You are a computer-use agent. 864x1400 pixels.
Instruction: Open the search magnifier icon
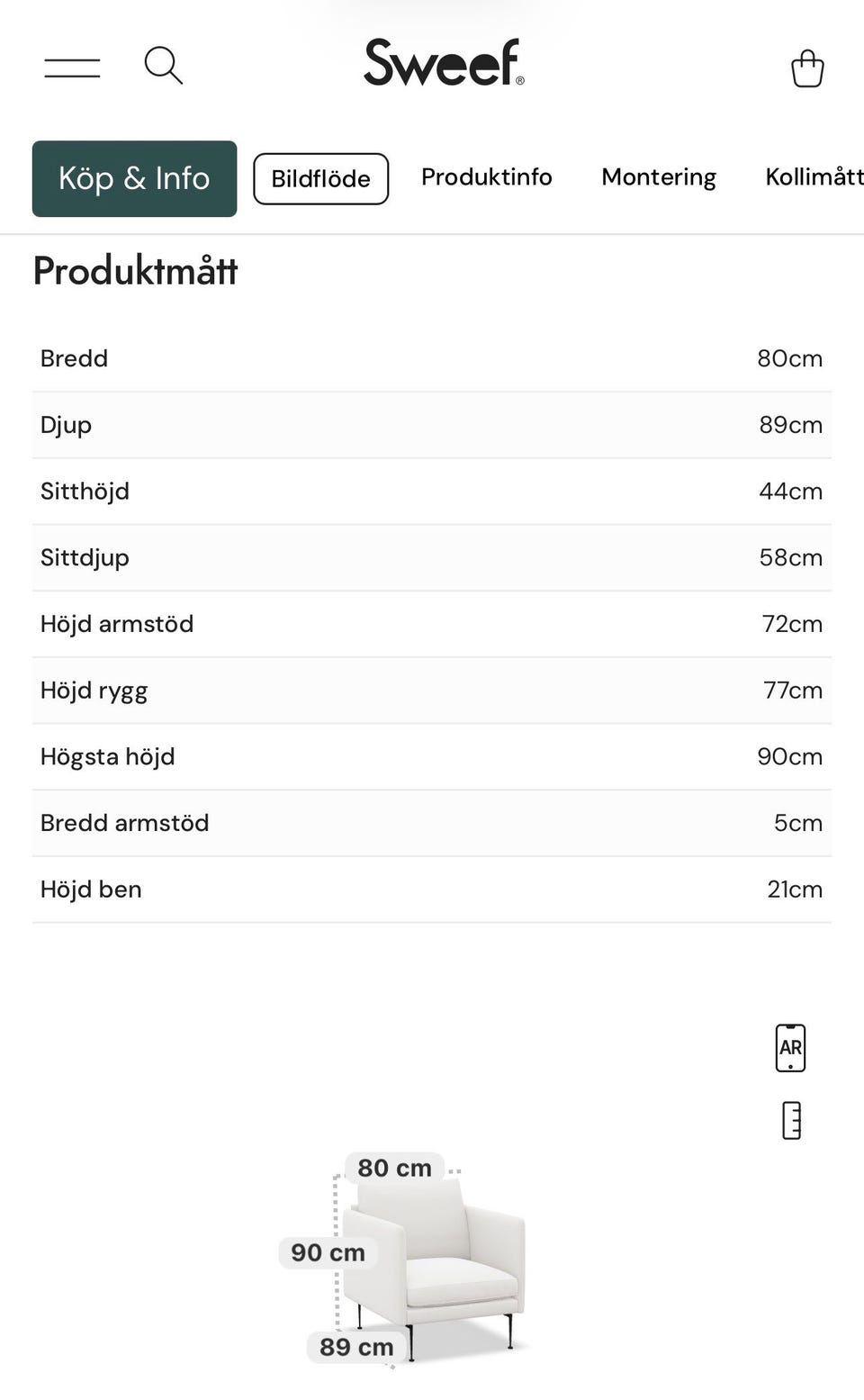point(164,66)
